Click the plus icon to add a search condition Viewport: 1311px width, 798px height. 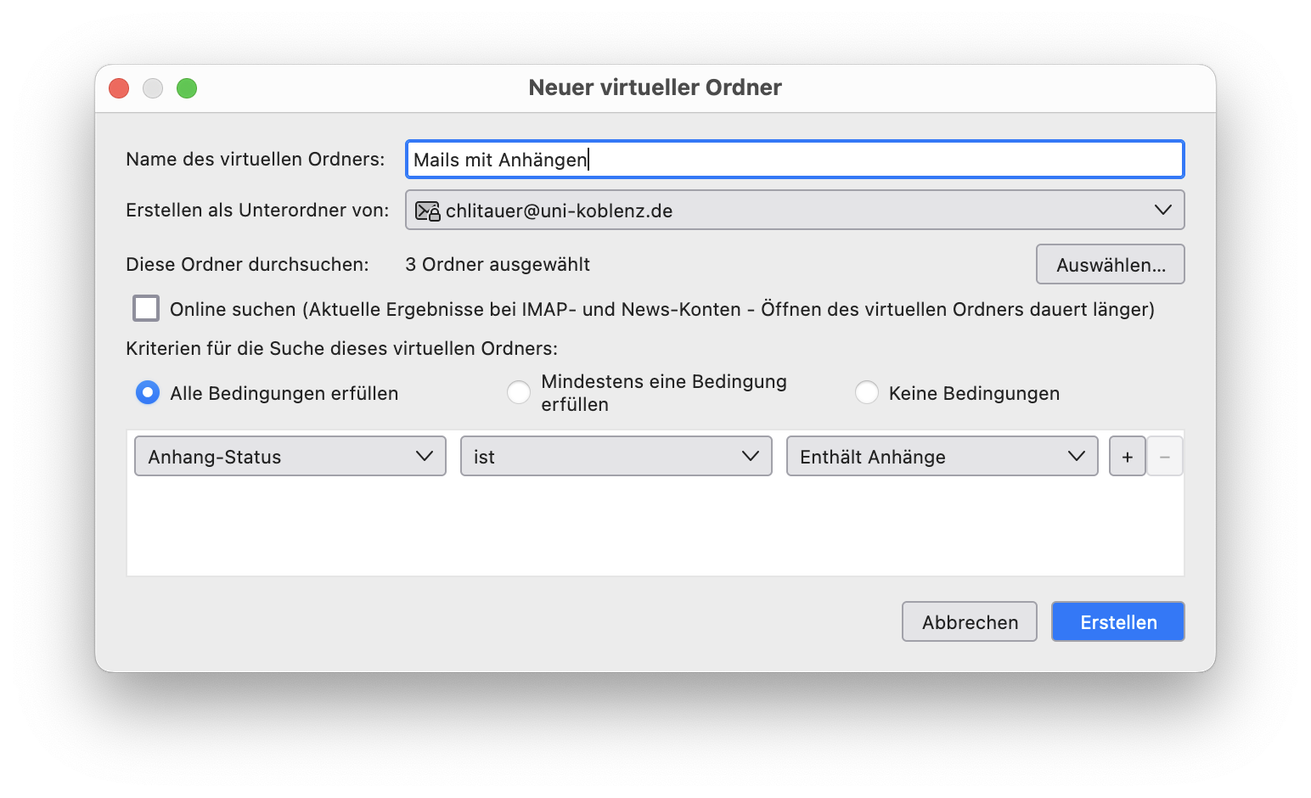tap(1127, 456)
